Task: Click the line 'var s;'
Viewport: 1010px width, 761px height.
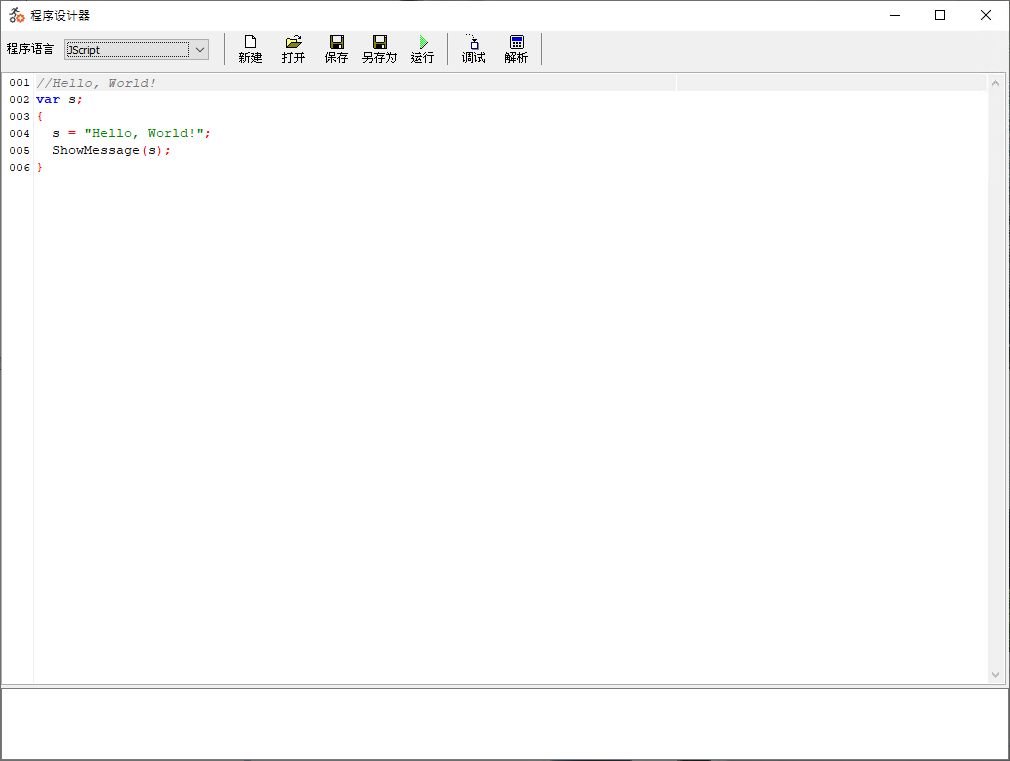Action: (x=59, y=99)
